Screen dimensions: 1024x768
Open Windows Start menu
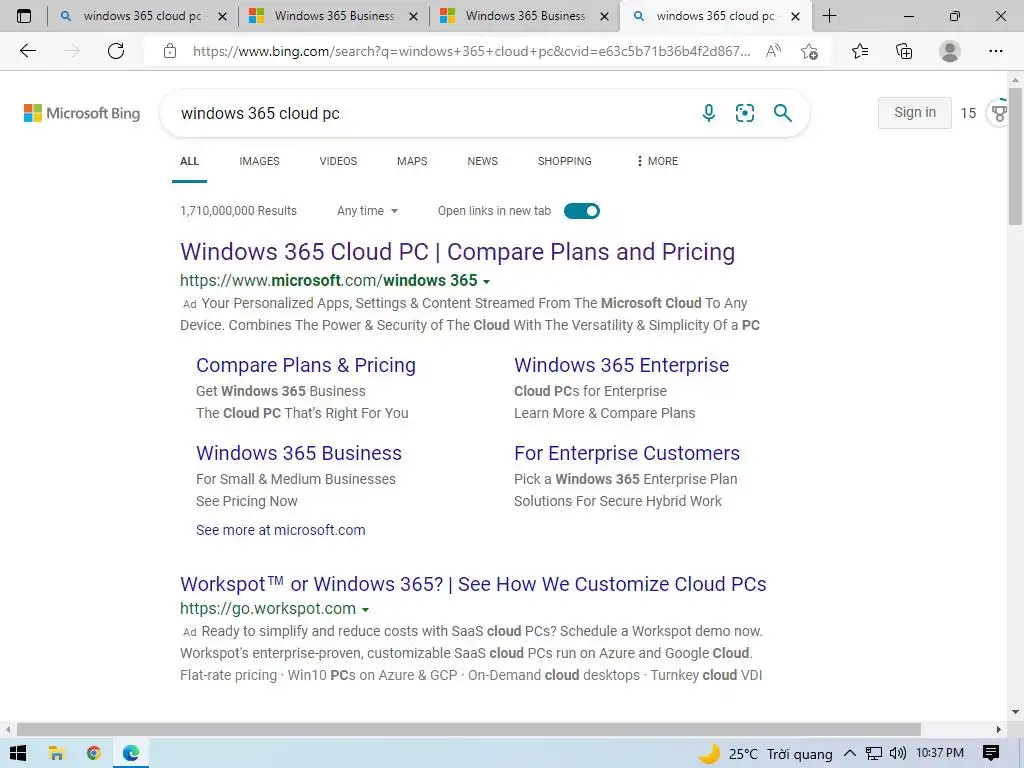click(18, 753)
